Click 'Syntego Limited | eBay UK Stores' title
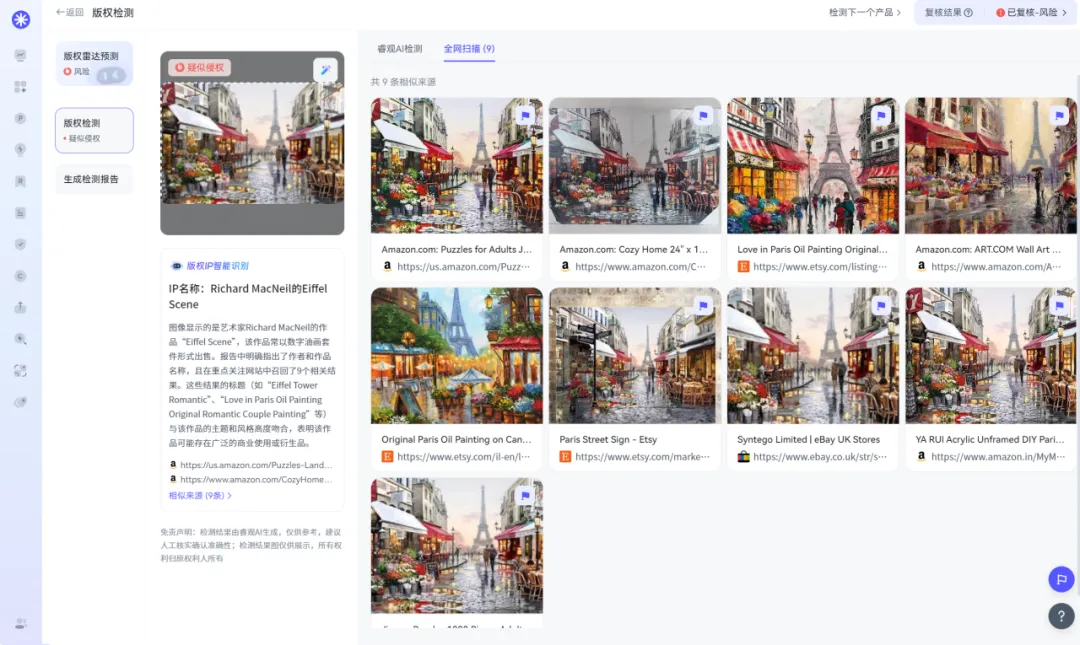Screen dimensions: 1080x645 [x=809, y=440]
